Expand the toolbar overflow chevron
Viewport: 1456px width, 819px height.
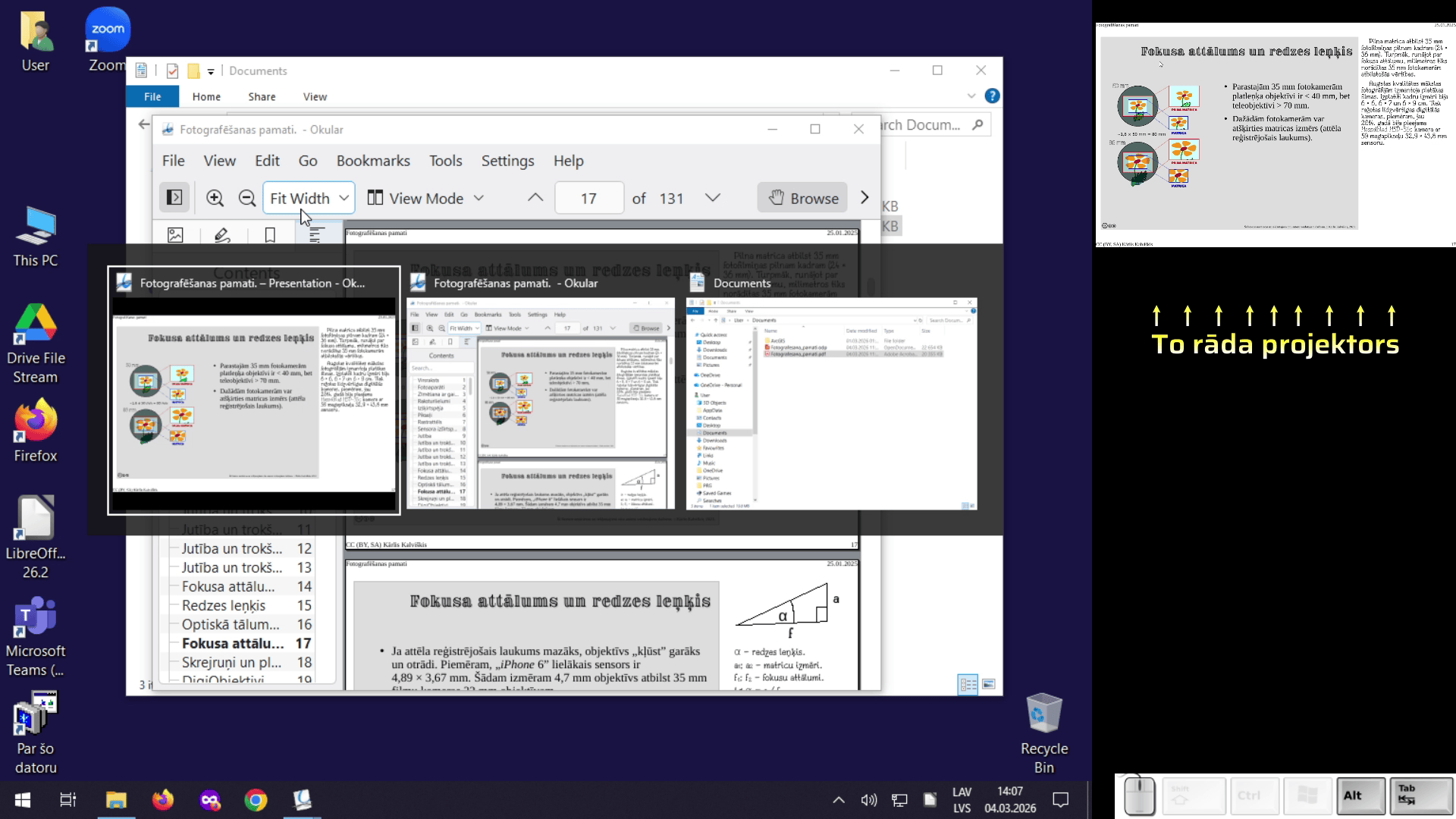(864, 198)
